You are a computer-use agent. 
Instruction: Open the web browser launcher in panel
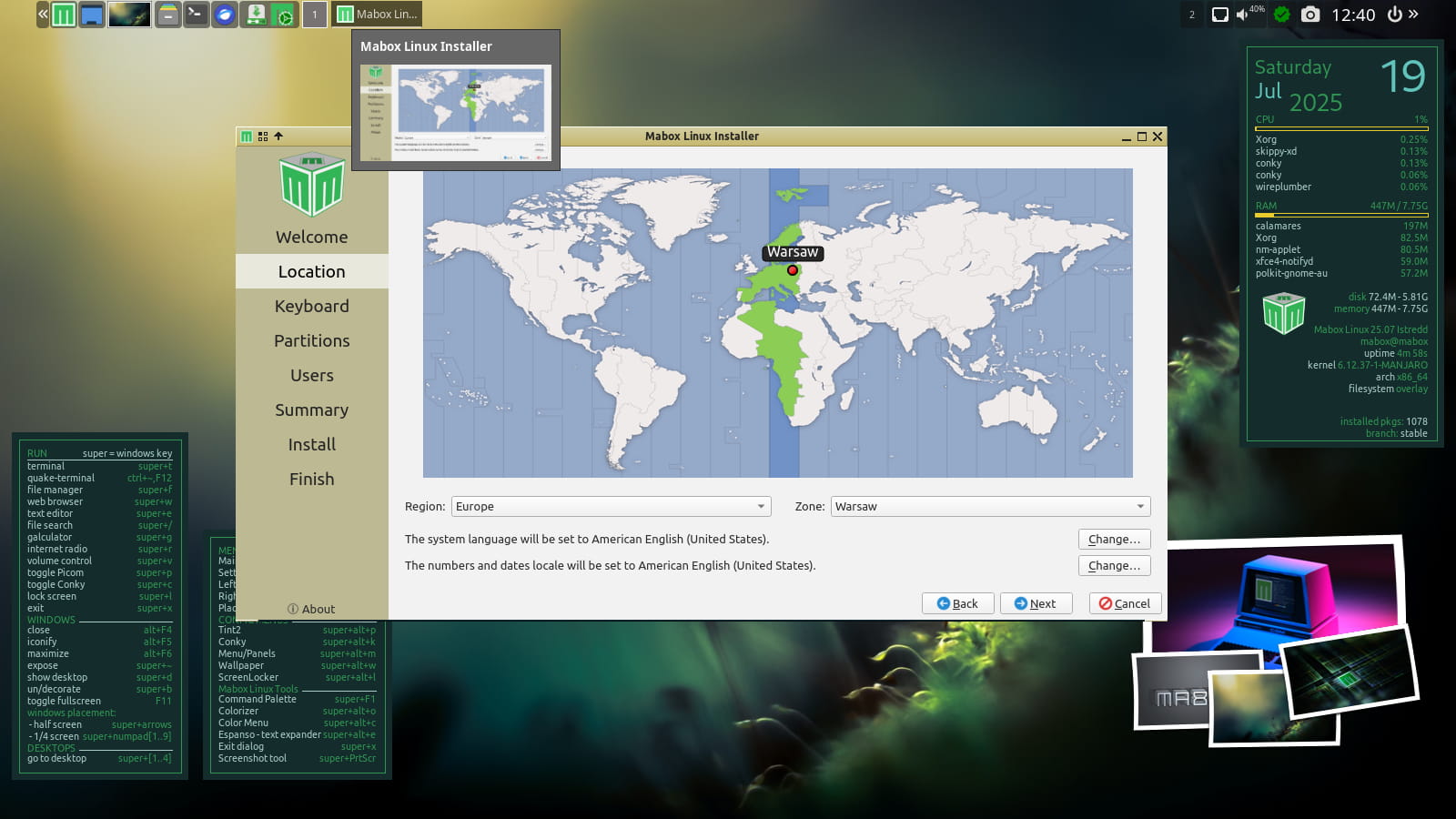[225, 15]
